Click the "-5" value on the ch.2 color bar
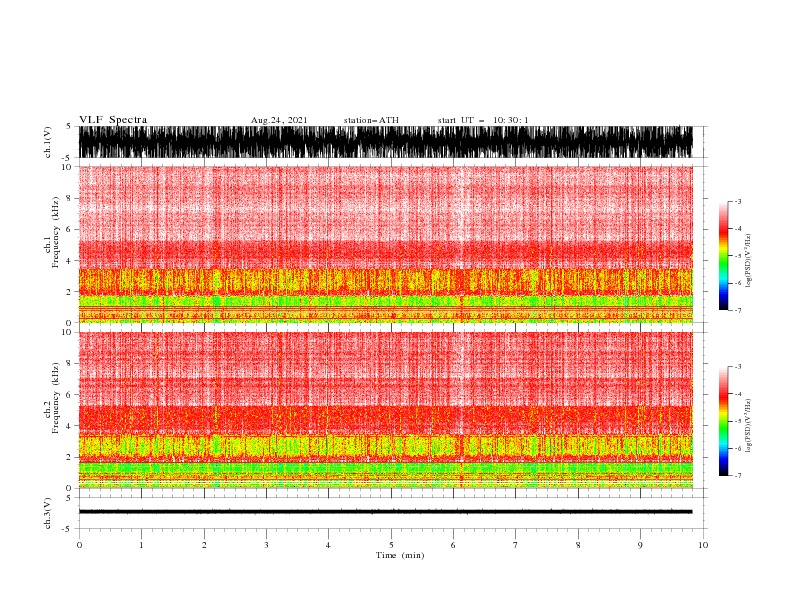792x612 pixels. (737, 421)
